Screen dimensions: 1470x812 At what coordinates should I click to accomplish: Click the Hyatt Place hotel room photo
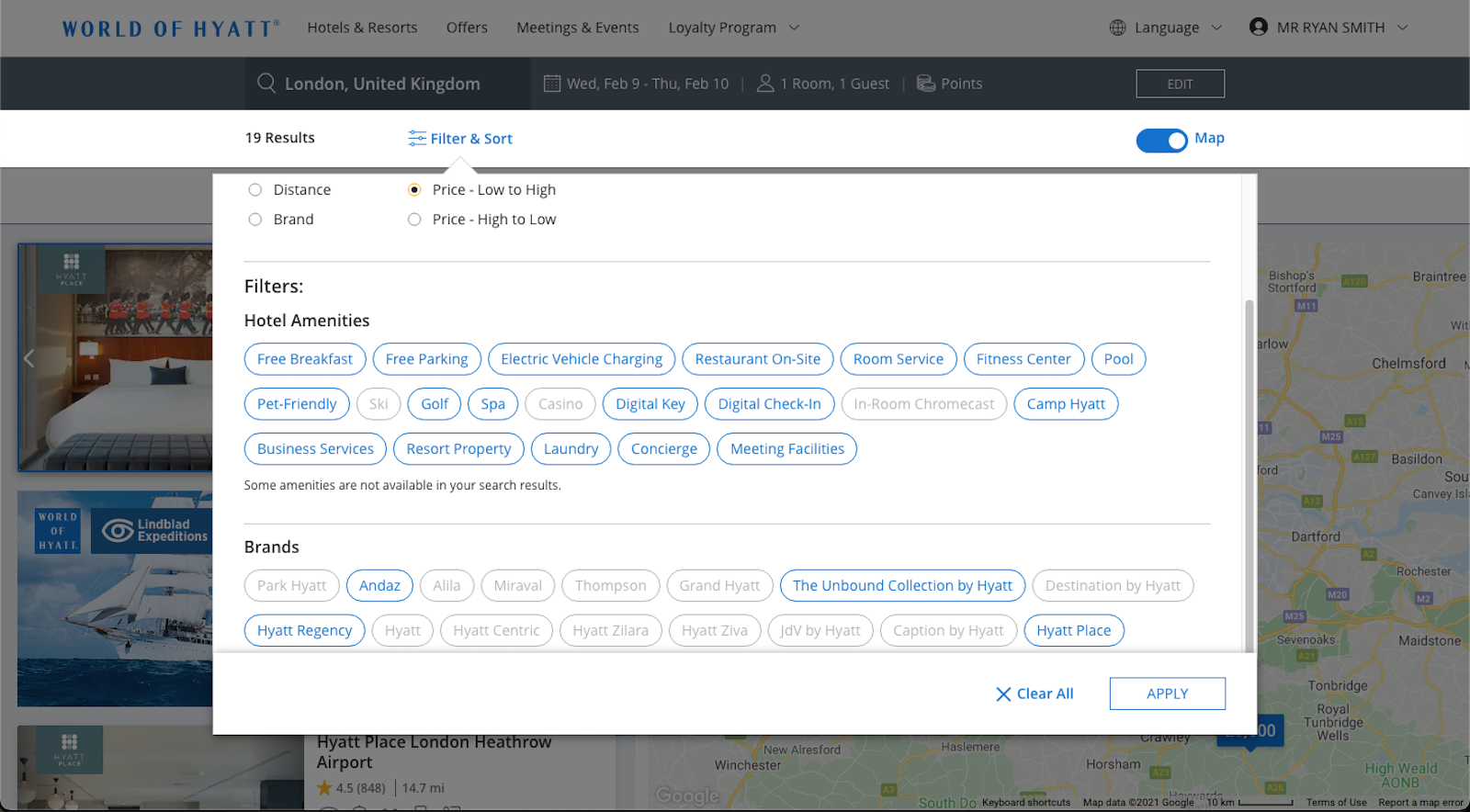(x=115, y=358)
